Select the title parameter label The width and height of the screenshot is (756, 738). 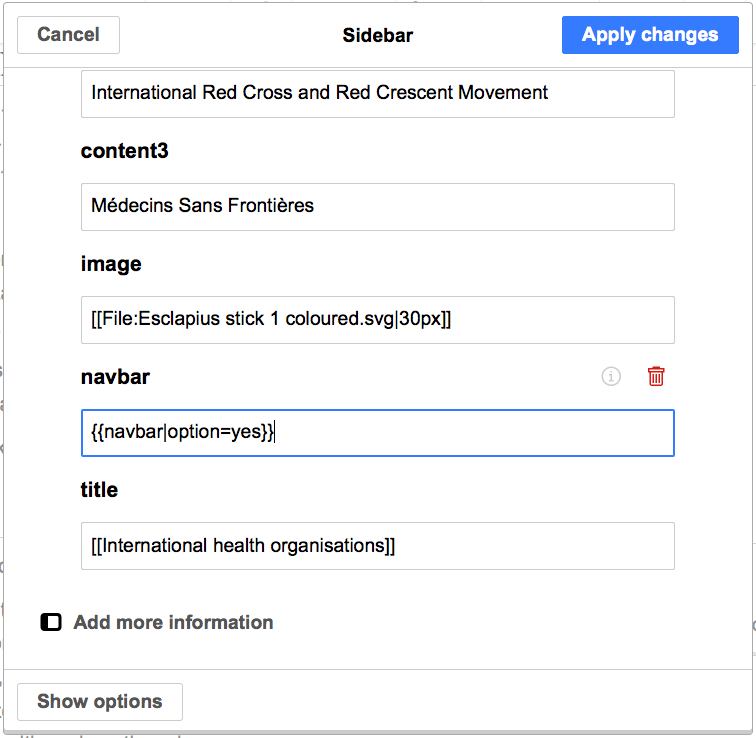click(99, 490)
